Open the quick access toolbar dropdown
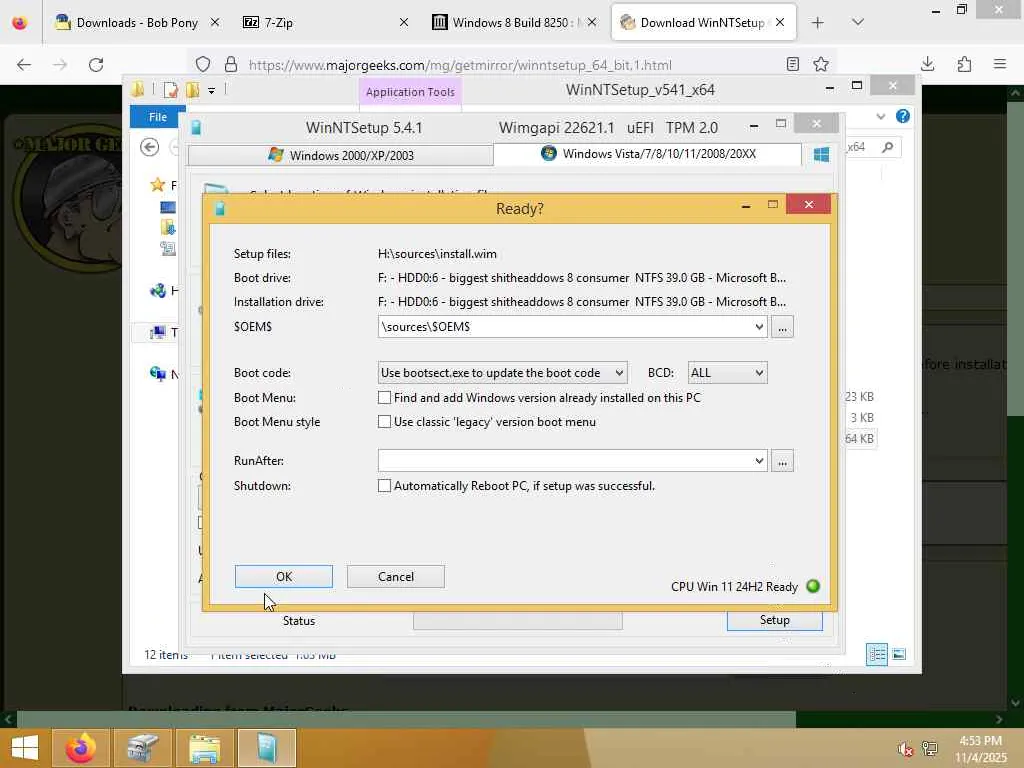The width and height of the screenshot is (1024, 768). pyautogui.click(x=212, y=91)
